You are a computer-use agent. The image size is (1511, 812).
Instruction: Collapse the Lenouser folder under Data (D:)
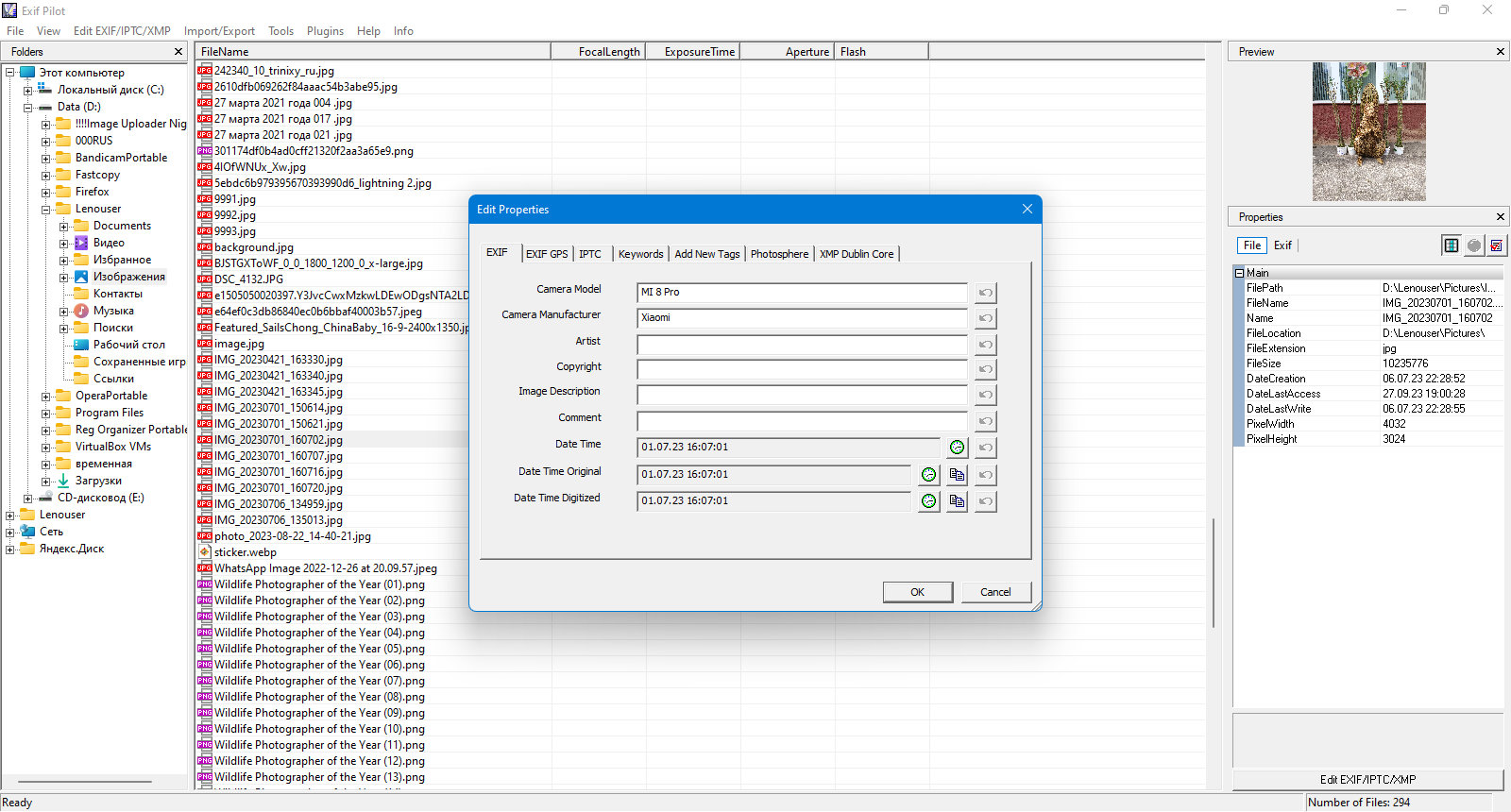coord(45,209)
